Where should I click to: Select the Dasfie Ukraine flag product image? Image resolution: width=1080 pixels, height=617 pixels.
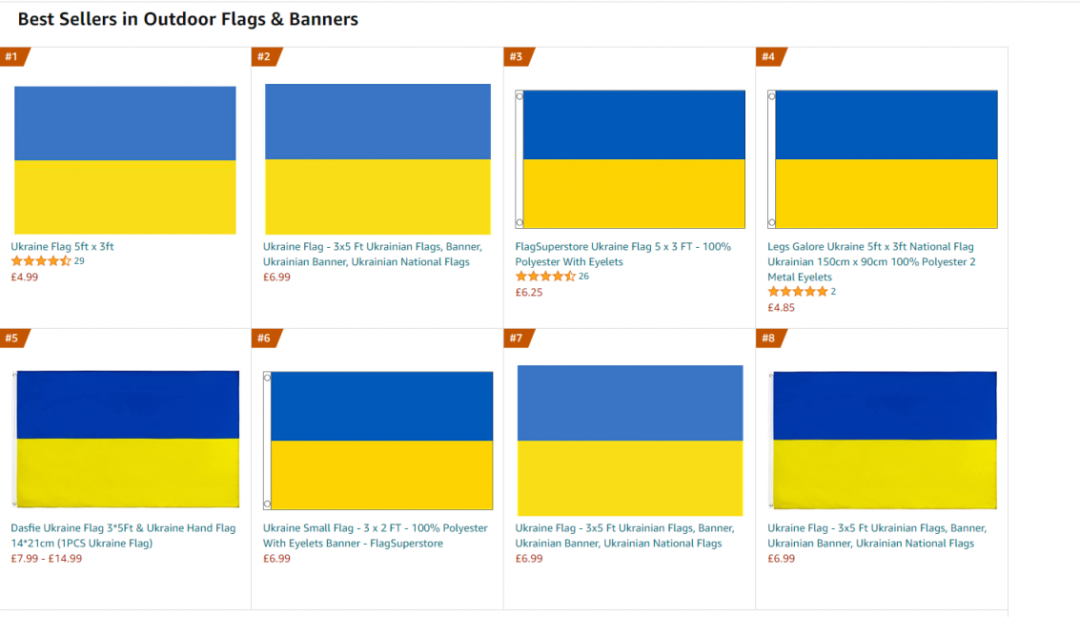(127, 439)
